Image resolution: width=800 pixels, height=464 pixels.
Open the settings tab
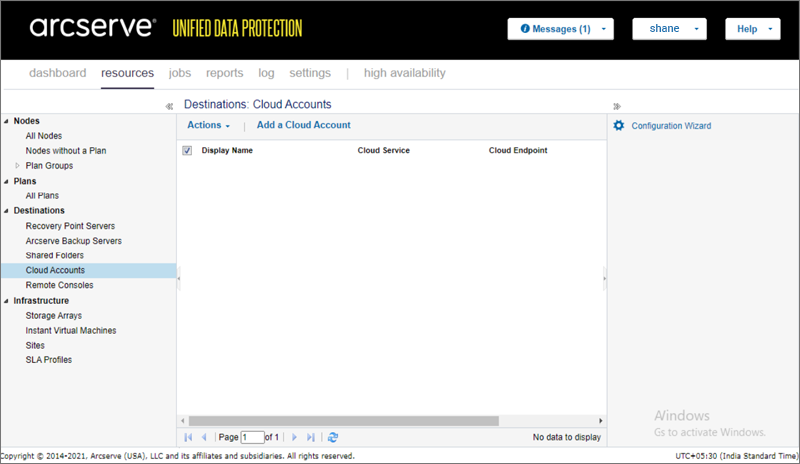[310, 73]
